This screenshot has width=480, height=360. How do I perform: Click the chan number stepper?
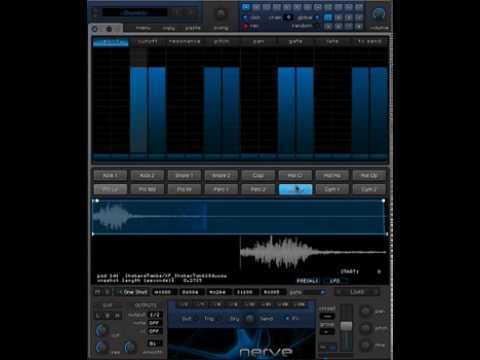[x=288, y=17]
